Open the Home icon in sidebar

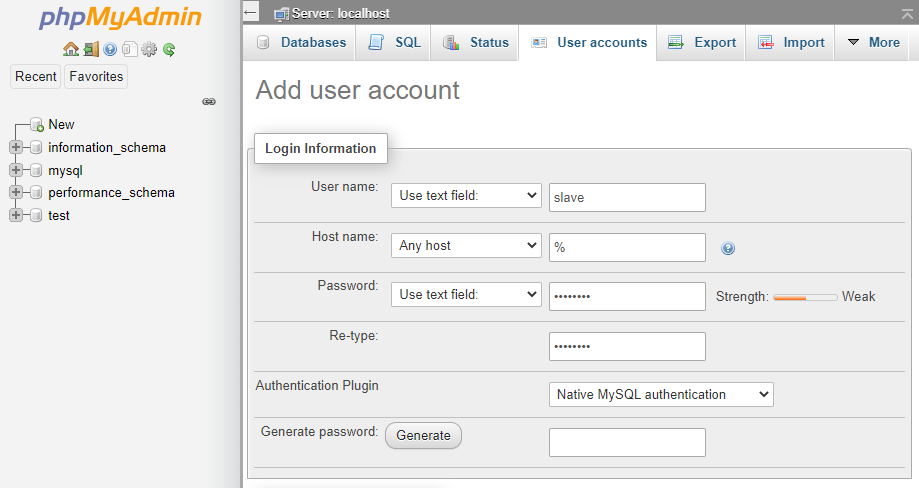point(71,49)
